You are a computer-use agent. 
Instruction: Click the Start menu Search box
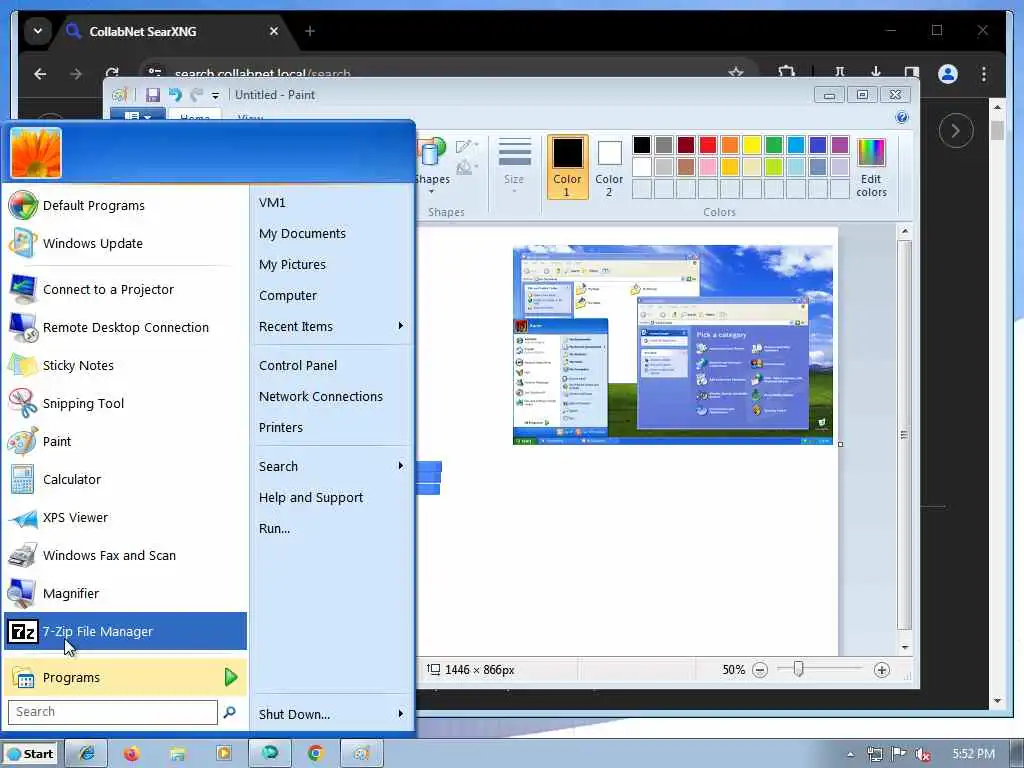point(112,712)
